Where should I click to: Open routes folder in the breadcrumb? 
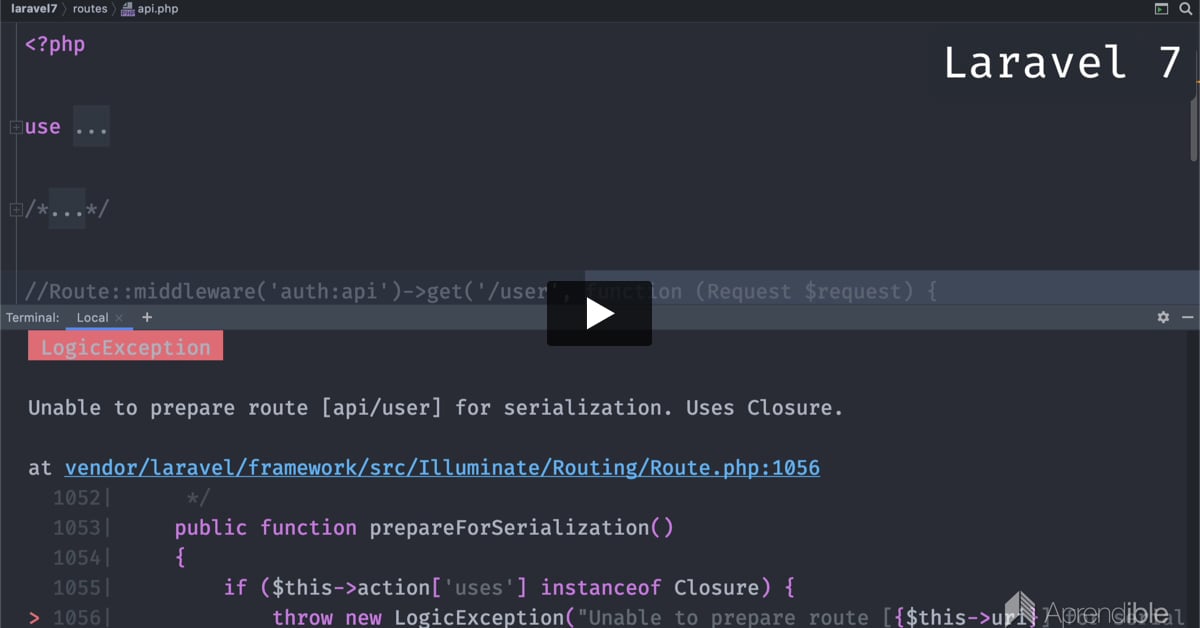point(90,8)
